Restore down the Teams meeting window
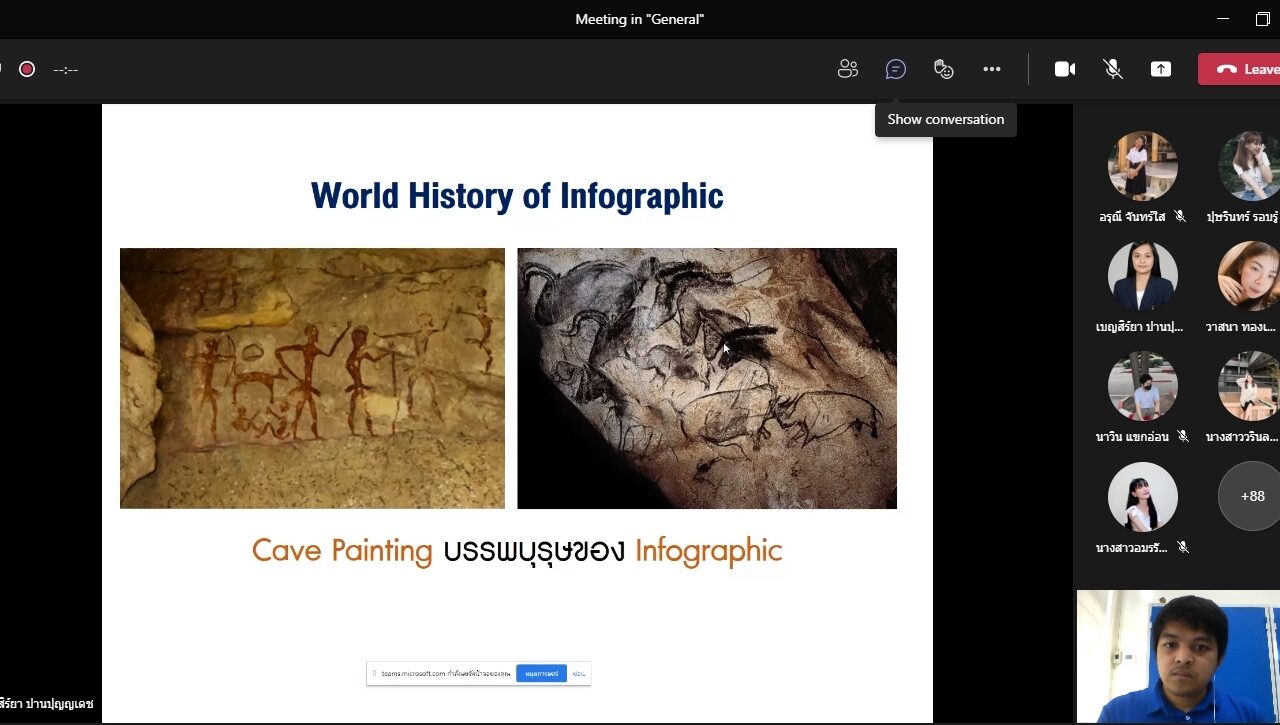 (1263, 19)
